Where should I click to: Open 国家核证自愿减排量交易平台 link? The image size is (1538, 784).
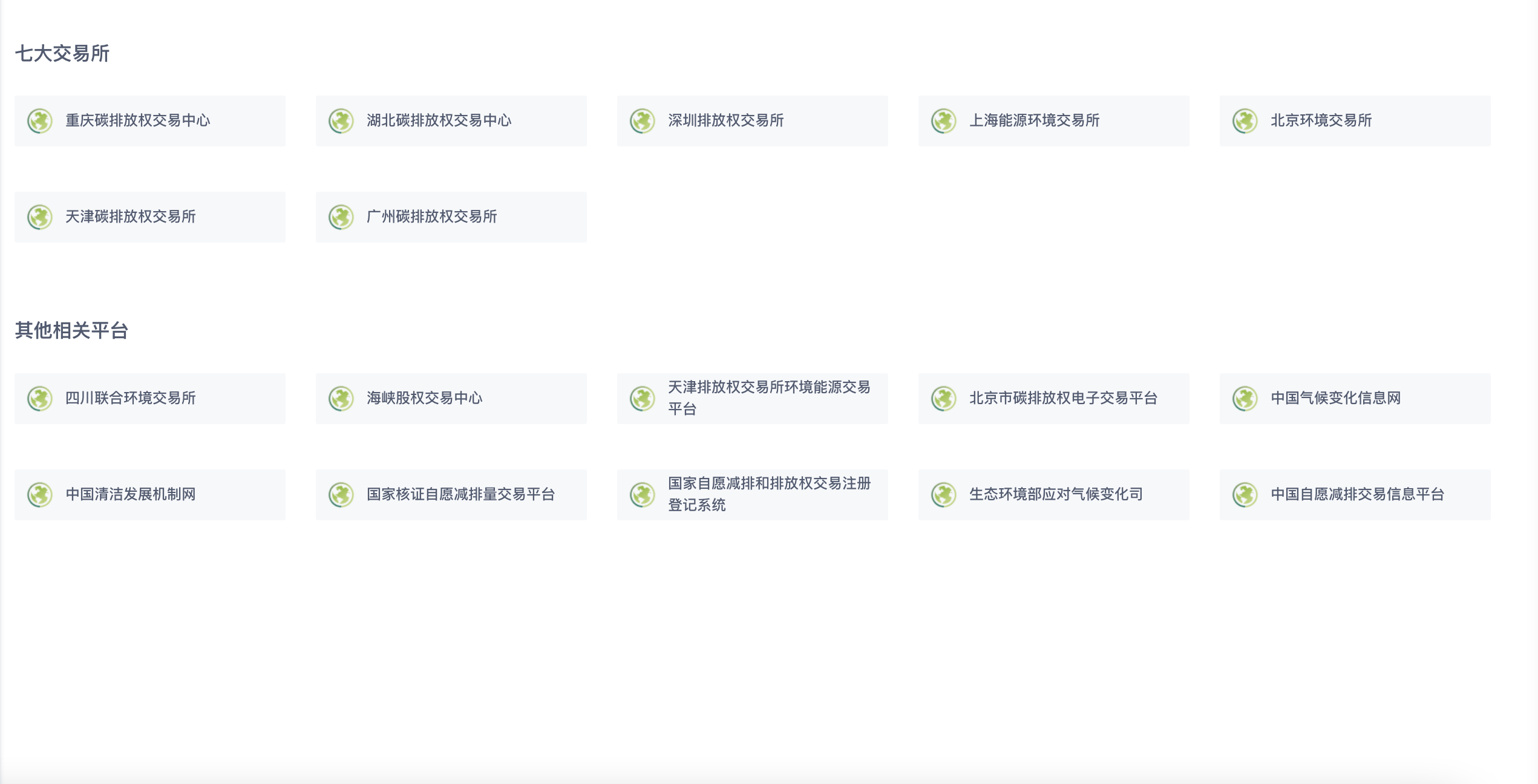coord(451,495)
